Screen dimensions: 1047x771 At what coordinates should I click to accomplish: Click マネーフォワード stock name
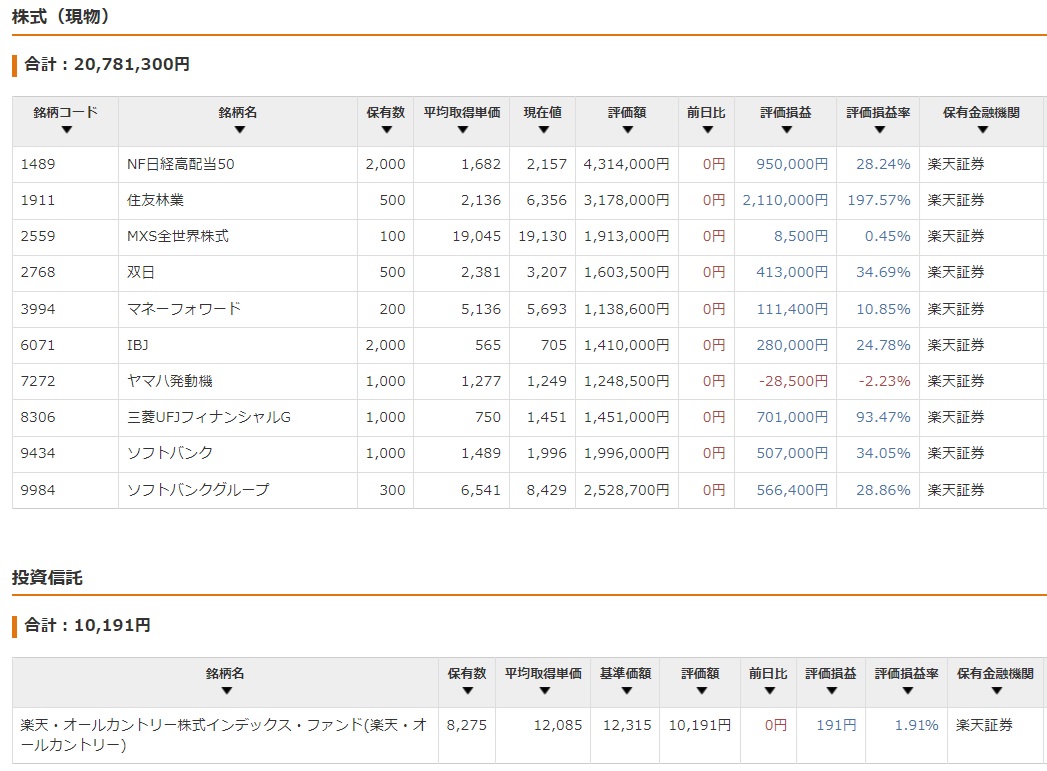click(x=184, y=309)
